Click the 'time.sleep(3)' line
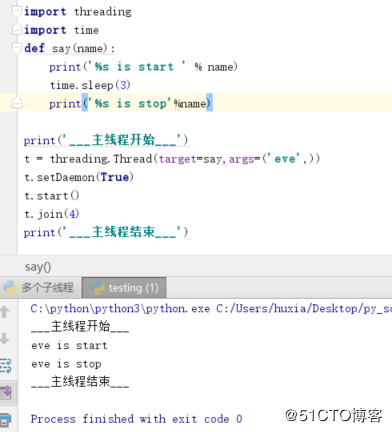 coord(90,85)
